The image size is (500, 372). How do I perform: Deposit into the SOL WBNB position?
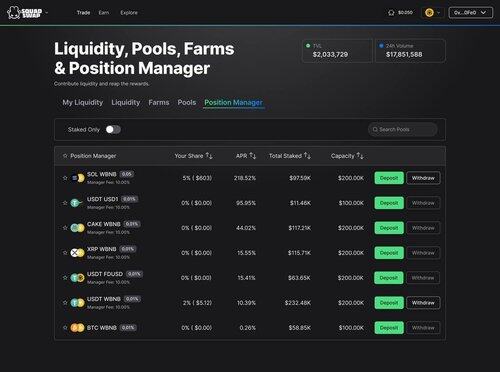click(389, 178)
